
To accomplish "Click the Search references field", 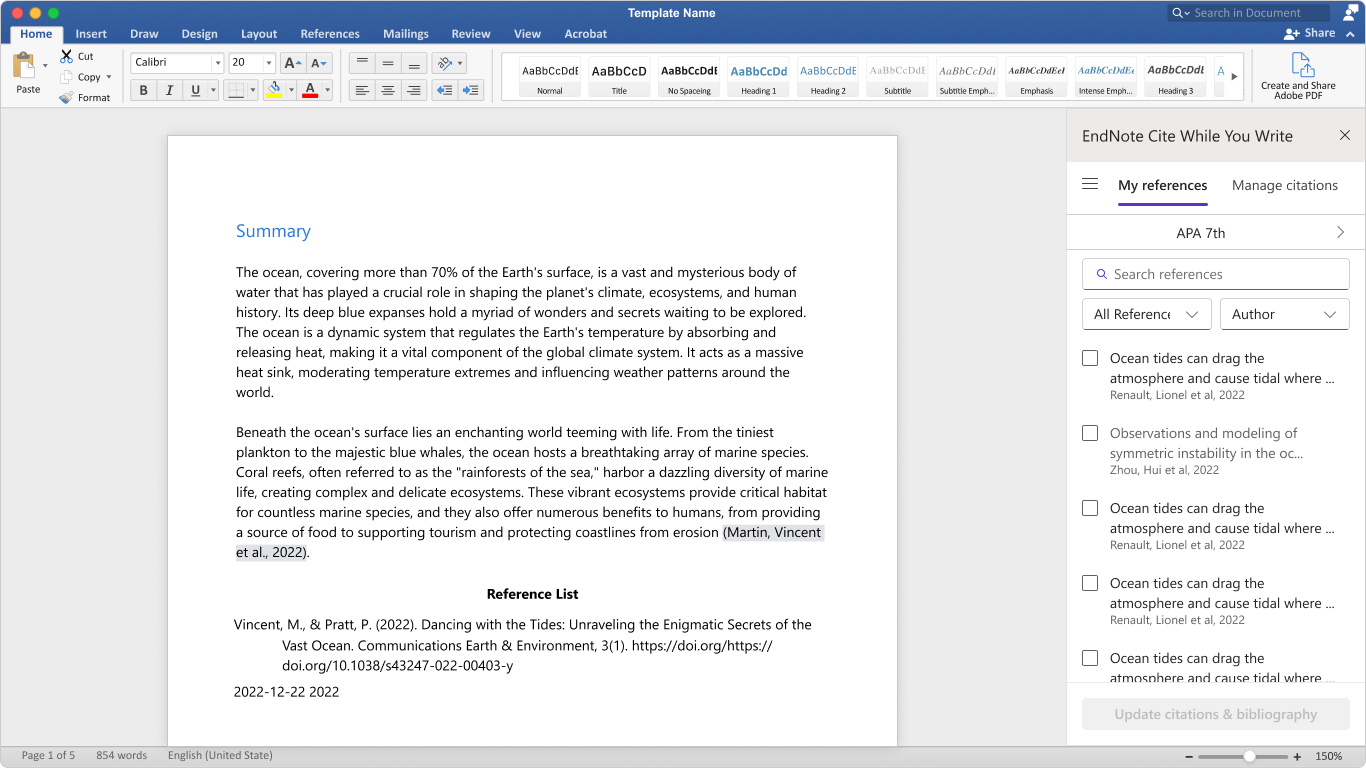I will [1216, 274].
